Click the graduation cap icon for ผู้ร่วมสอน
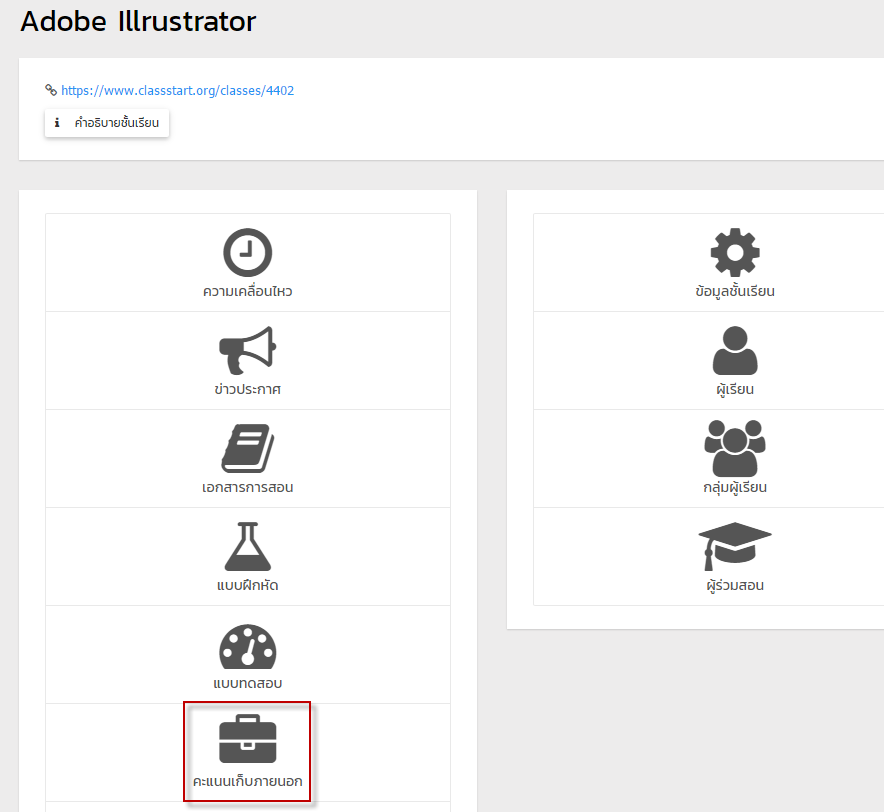 [735, 546]
